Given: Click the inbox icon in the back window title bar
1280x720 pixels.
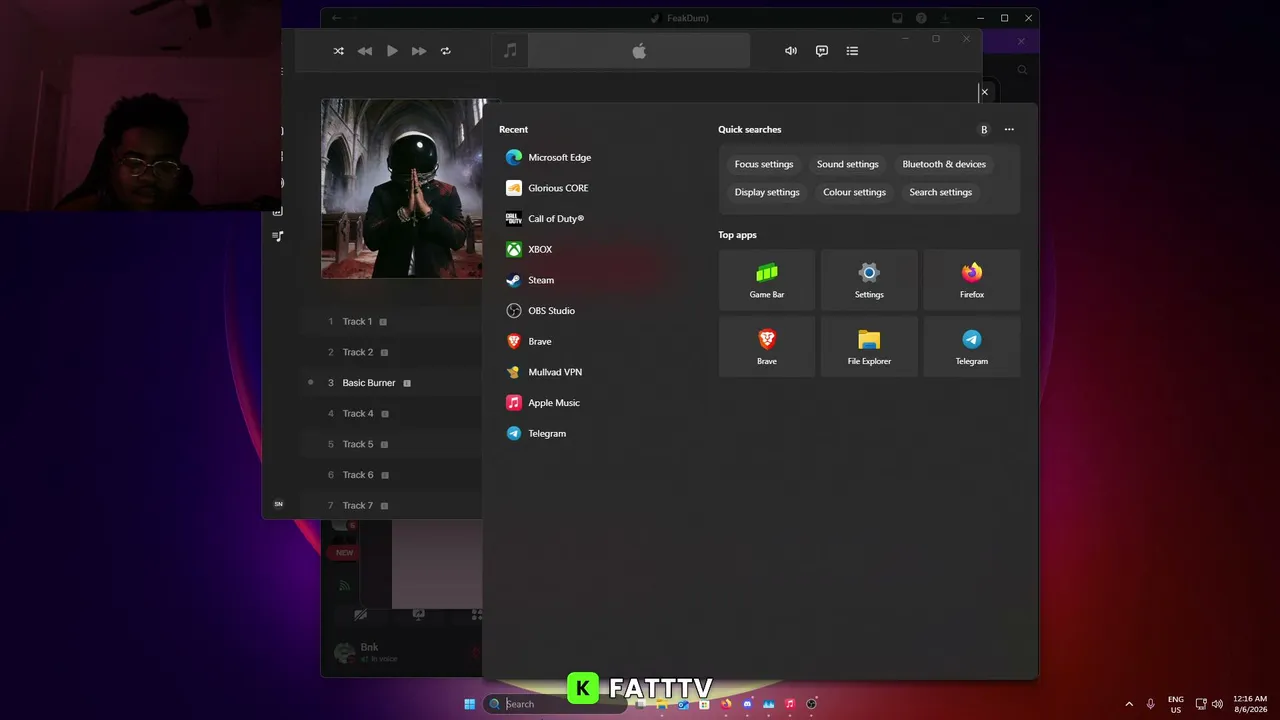Looking at the screenshot, I should (897, 18).
